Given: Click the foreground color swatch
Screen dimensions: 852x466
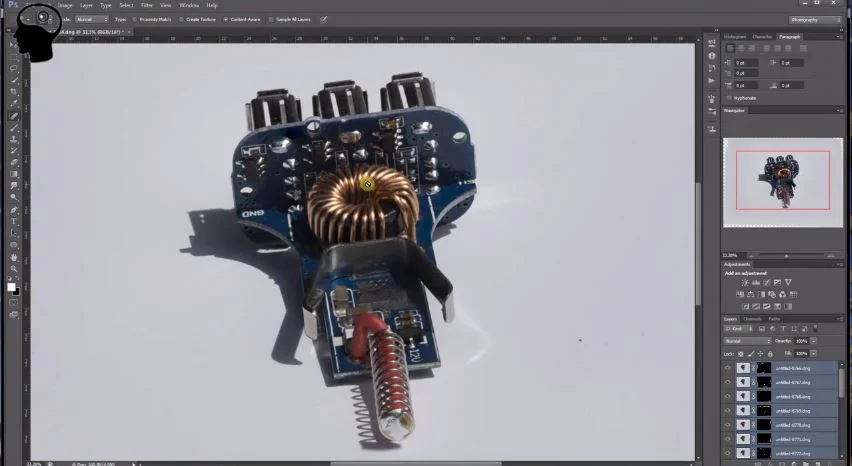Looking at the screenshot, I should click(11, 287).
